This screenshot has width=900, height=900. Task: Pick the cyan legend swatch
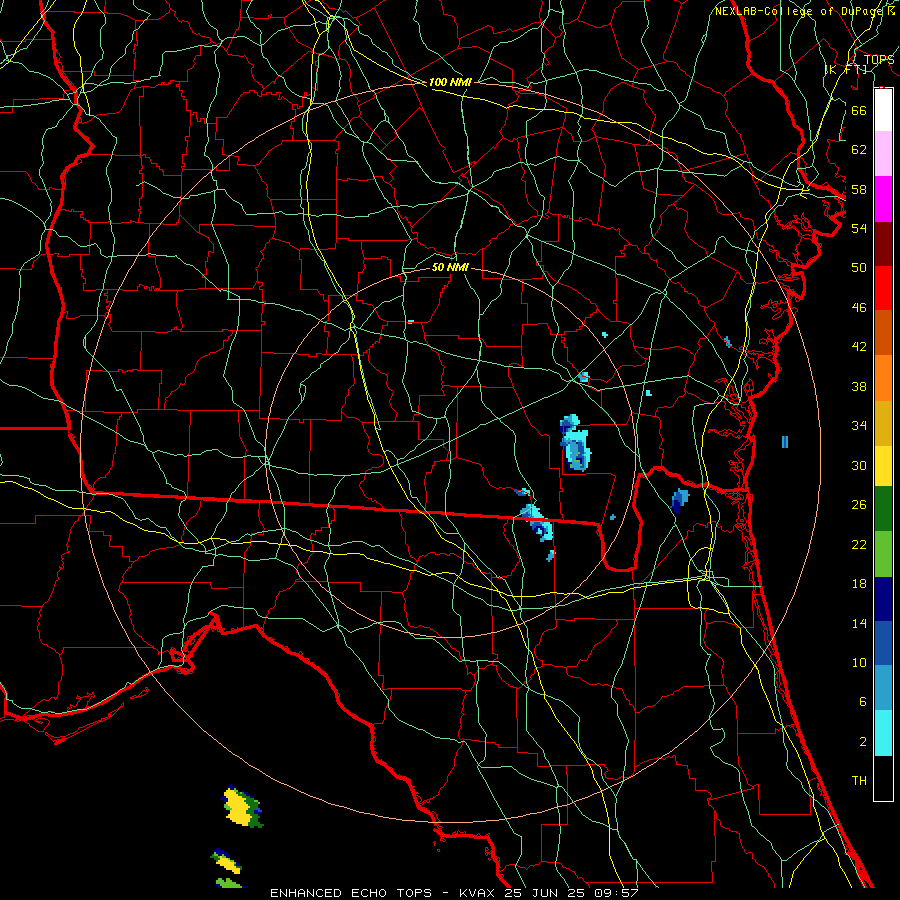[x=883, y=733]
